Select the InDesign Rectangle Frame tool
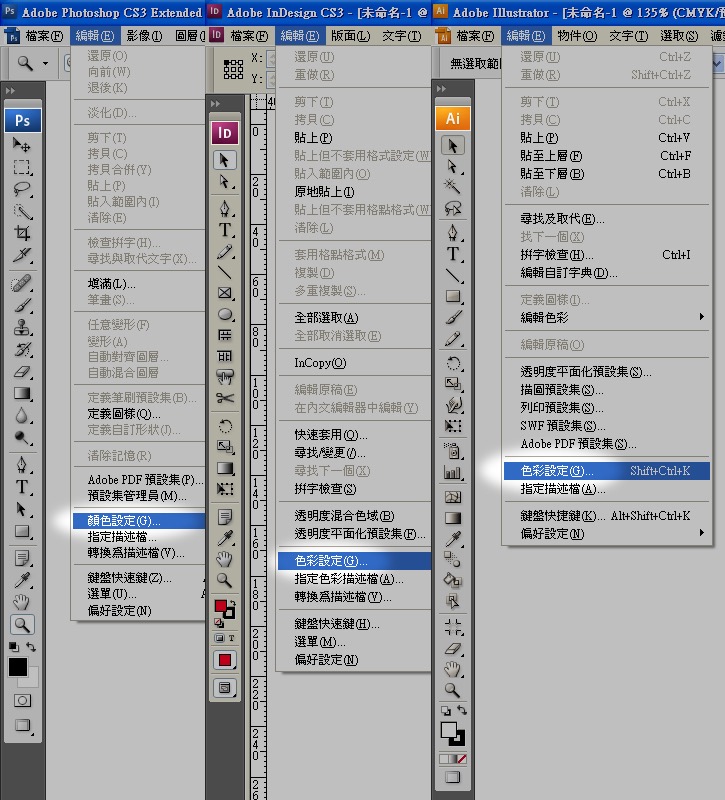The image size is (725, 800). point(224,293)
